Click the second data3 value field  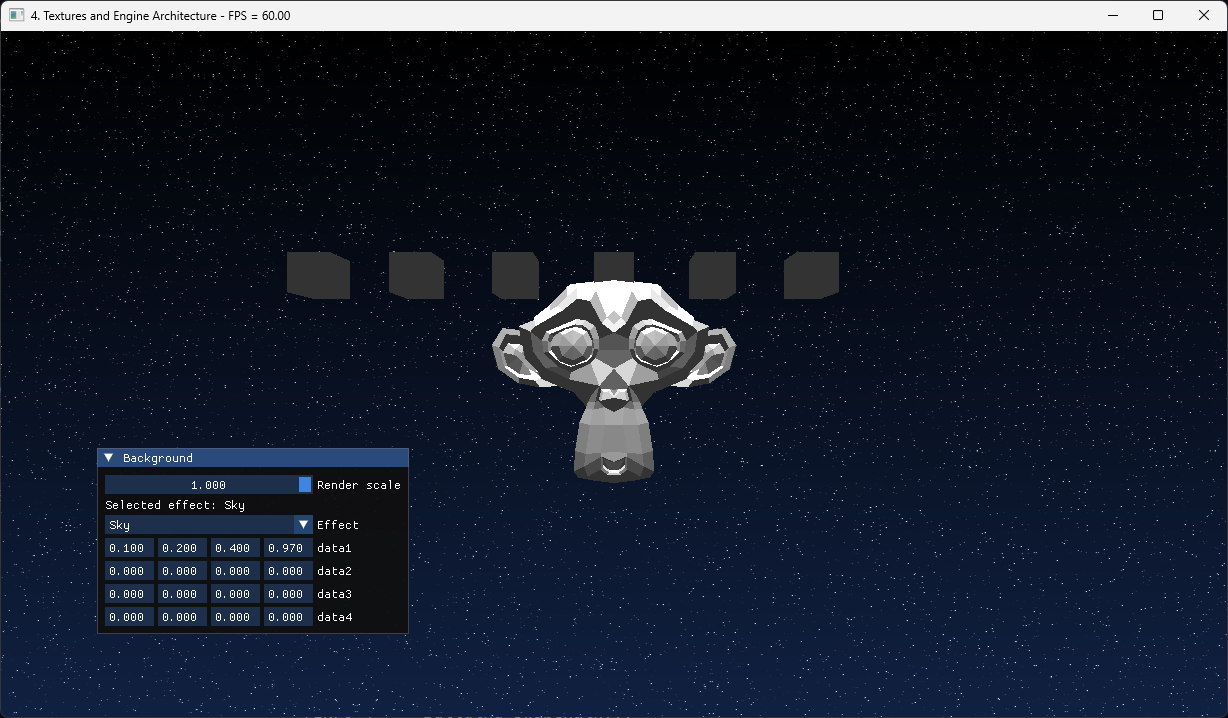pyautogui.click(x=183, y=594)
